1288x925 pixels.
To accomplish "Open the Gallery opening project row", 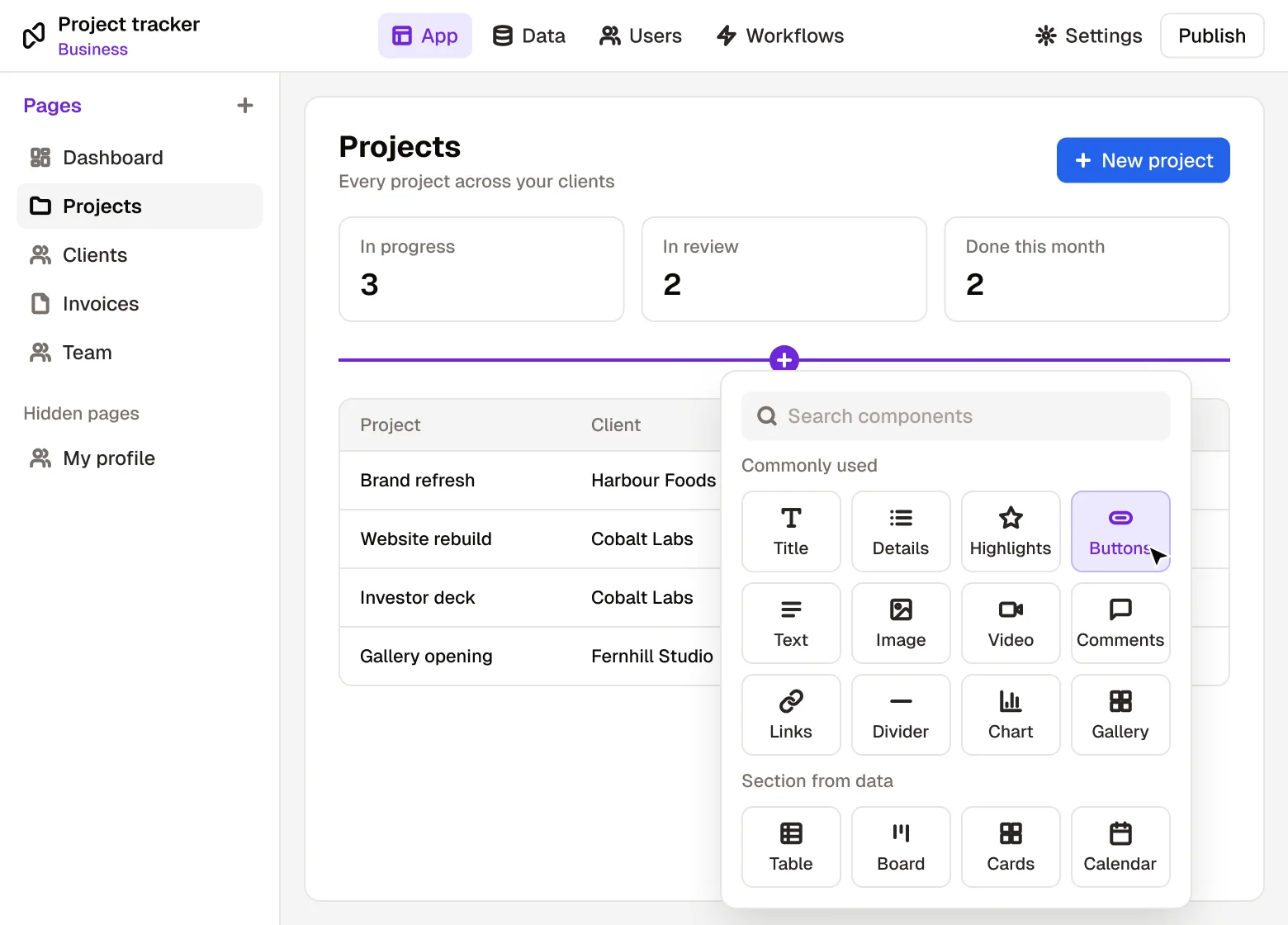I will point(530,657).
